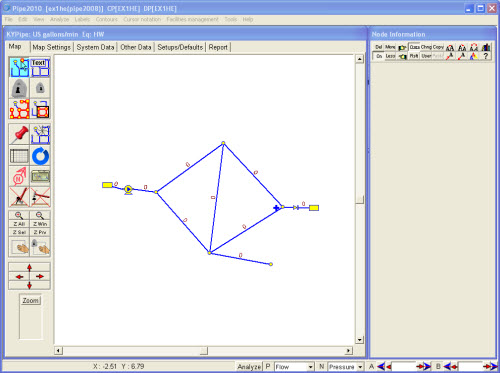Viewport: 500px width, 373px height.
Task: Click the Z All zoom button
Action: click(19, 224)
